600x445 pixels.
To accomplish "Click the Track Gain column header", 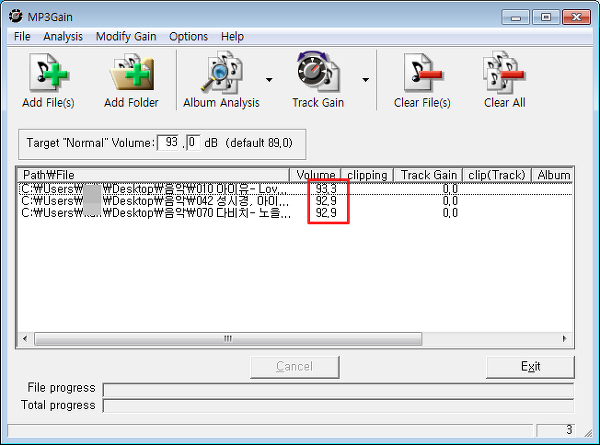I will pyautogui.click(x=428, y=175).
